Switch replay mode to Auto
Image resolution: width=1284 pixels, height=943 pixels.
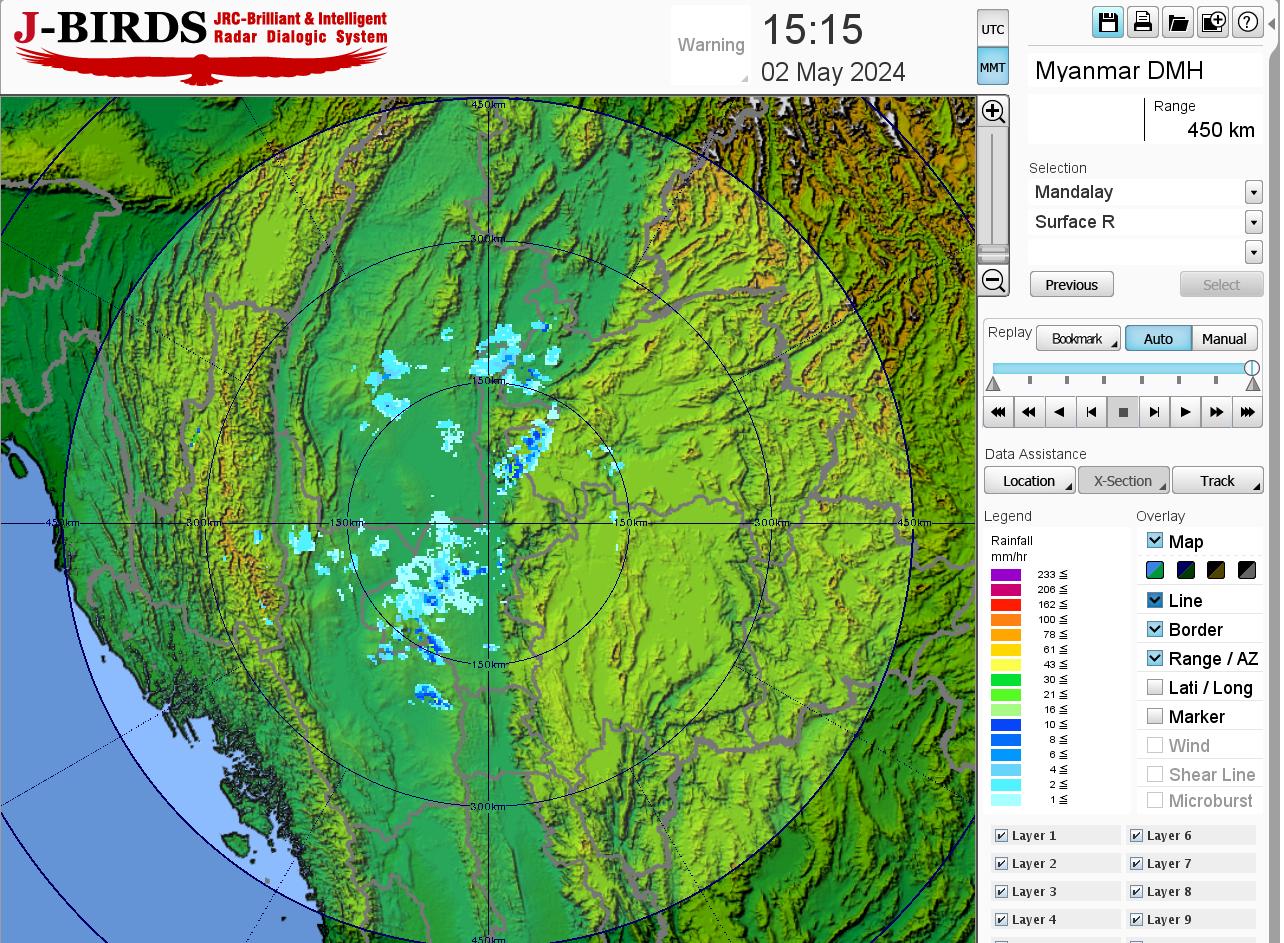click(x=1158, y=339)
